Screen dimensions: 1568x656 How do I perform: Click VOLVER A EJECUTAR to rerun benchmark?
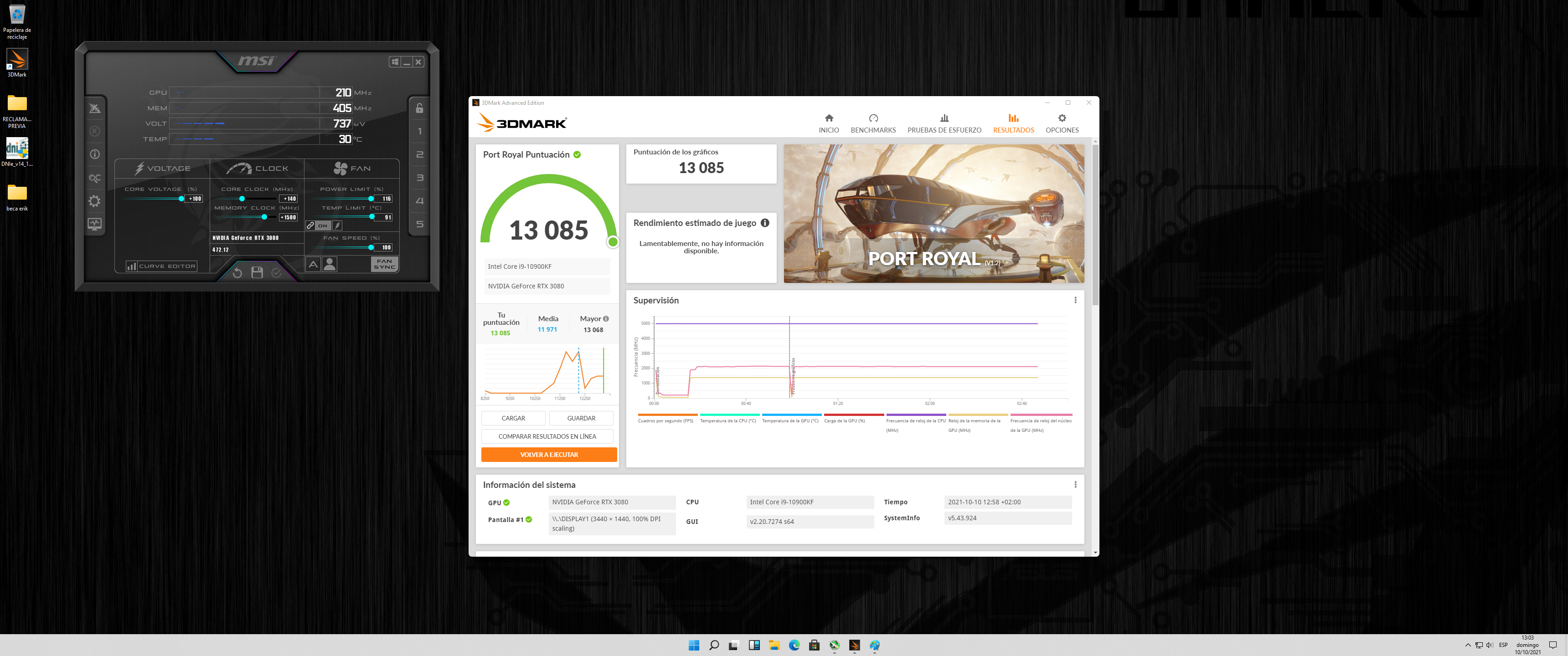549,455
